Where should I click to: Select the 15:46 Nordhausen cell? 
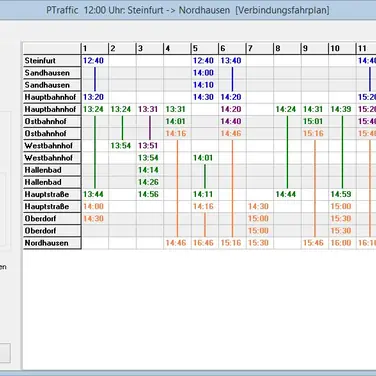click(x=315, y=243)
